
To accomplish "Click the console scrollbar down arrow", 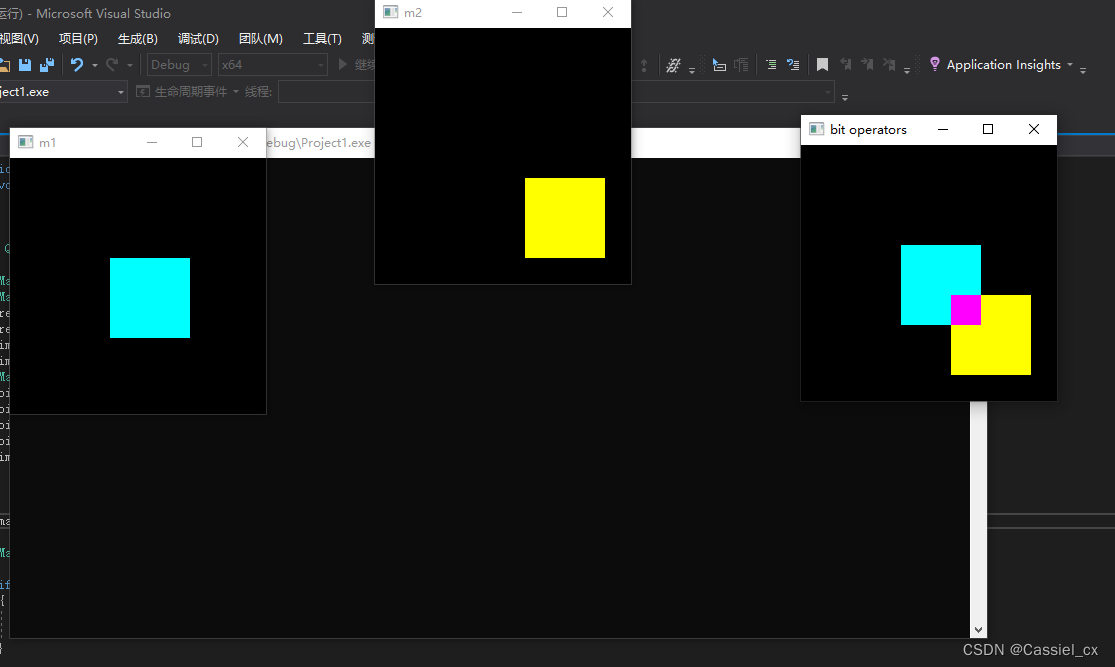I will [x=978, y=630].
